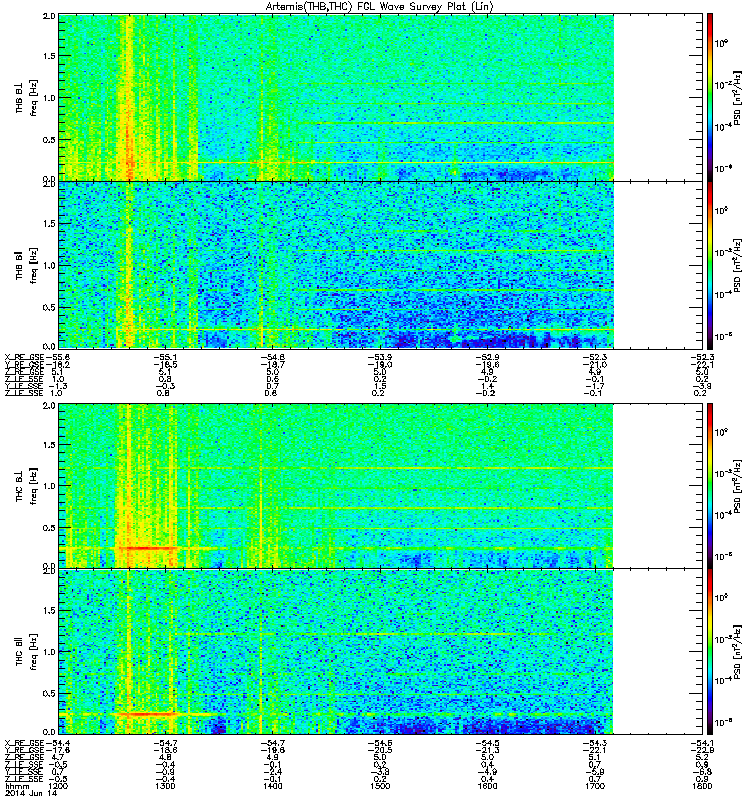Click the plot title Artemis FGL Wave Survey
The height and width of the screenshot is (800, 750).
379,7
